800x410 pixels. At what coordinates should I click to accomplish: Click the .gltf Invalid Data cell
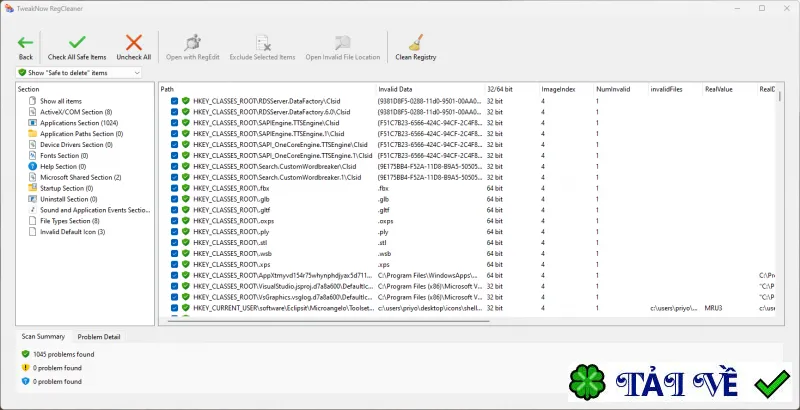384,210
